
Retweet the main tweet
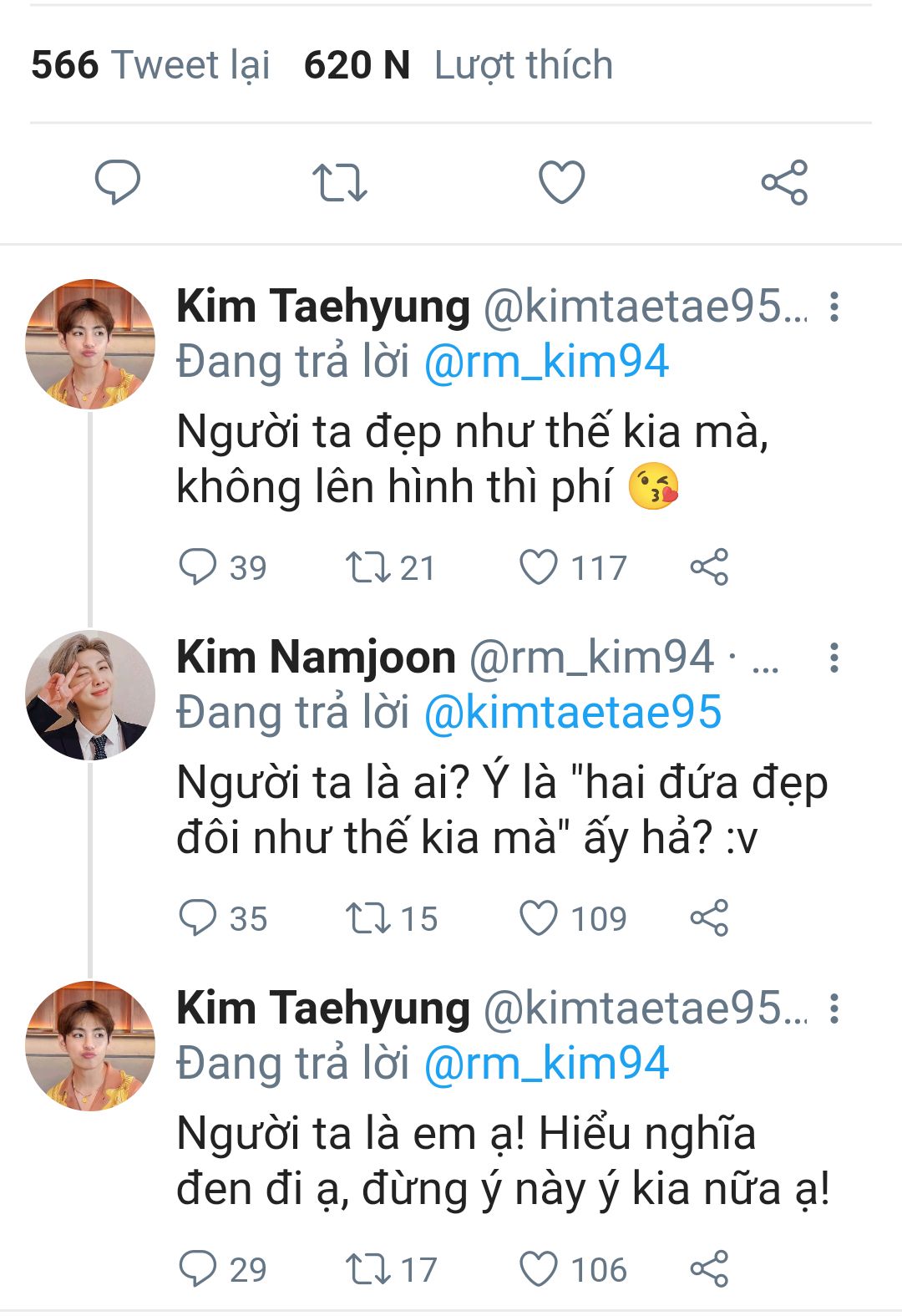339,182
